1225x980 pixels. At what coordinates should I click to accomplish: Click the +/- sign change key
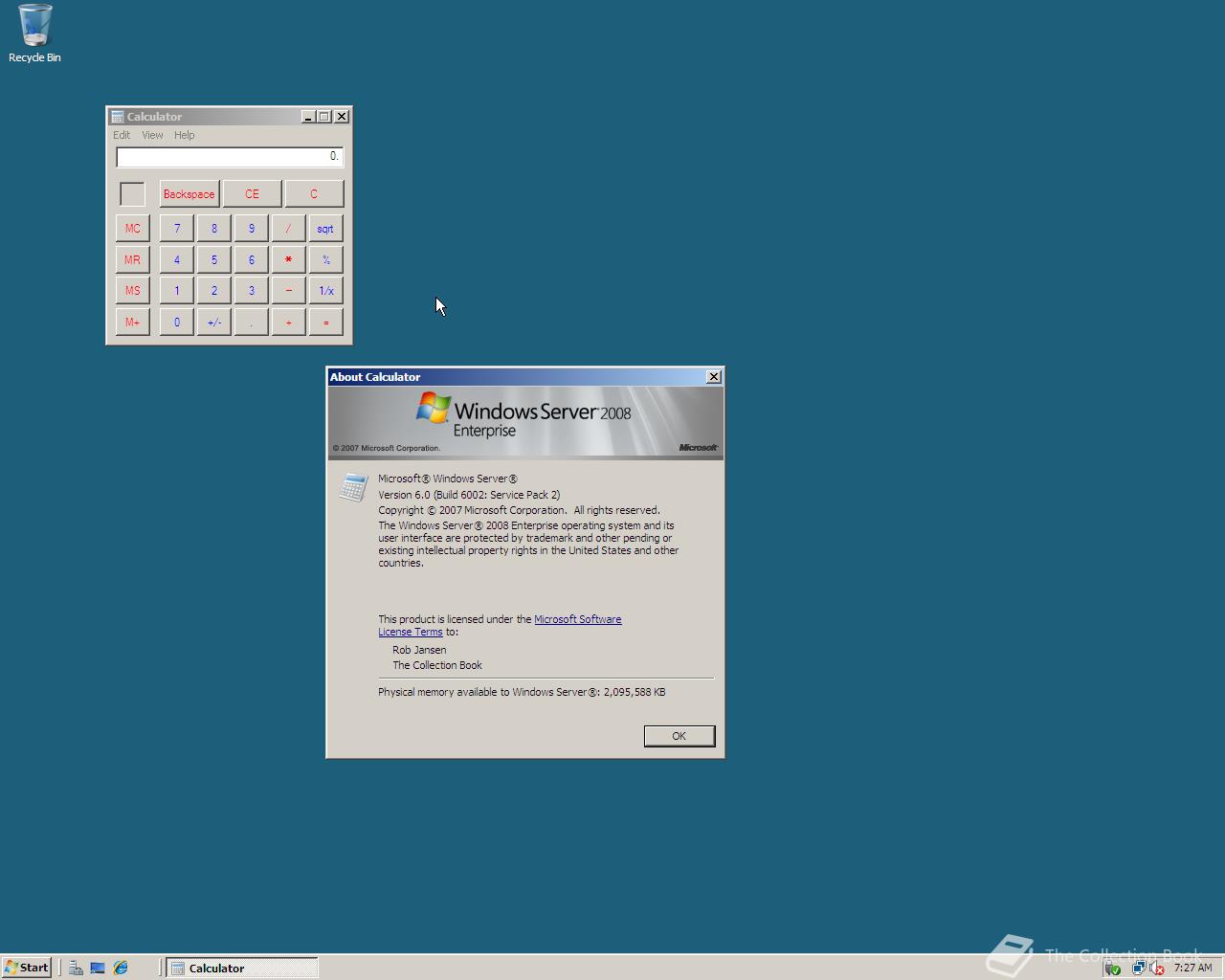(x=214, y=323)
